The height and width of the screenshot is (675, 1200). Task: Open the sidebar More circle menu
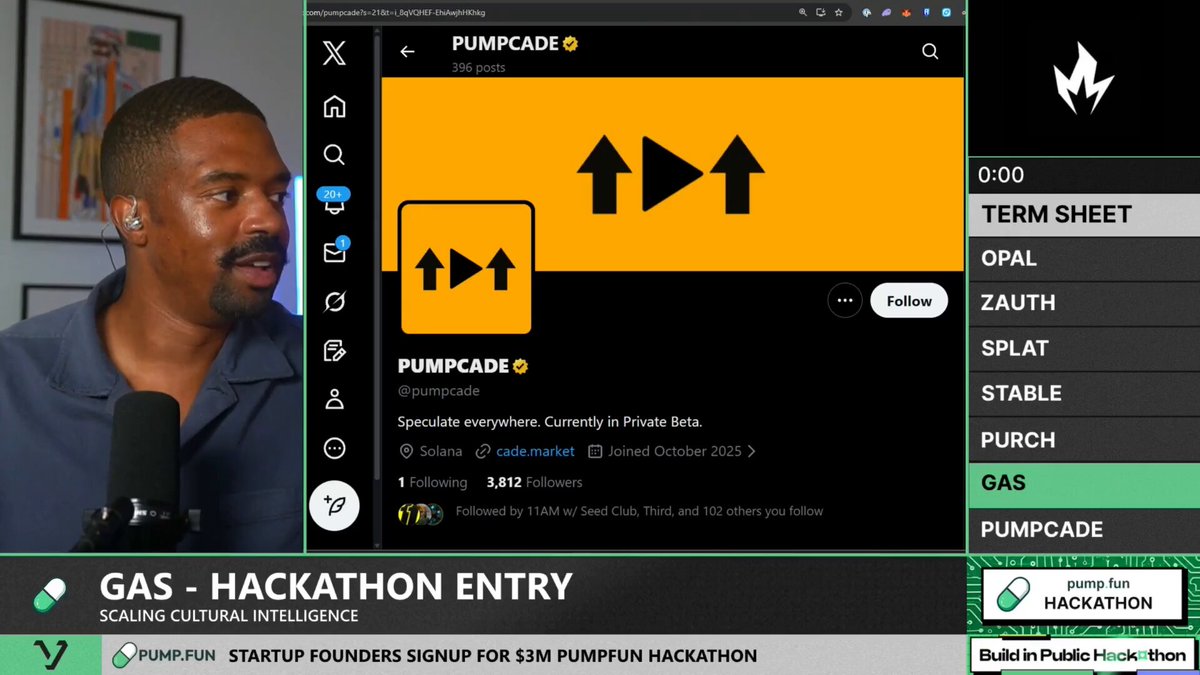334,448
